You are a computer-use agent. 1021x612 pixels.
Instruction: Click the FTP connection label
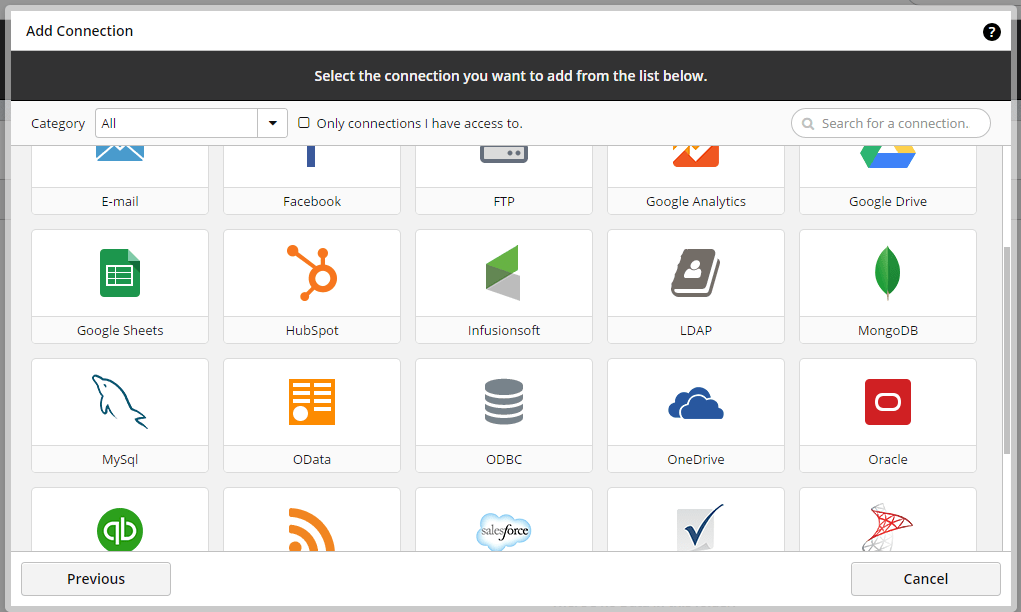pos(504,201)
